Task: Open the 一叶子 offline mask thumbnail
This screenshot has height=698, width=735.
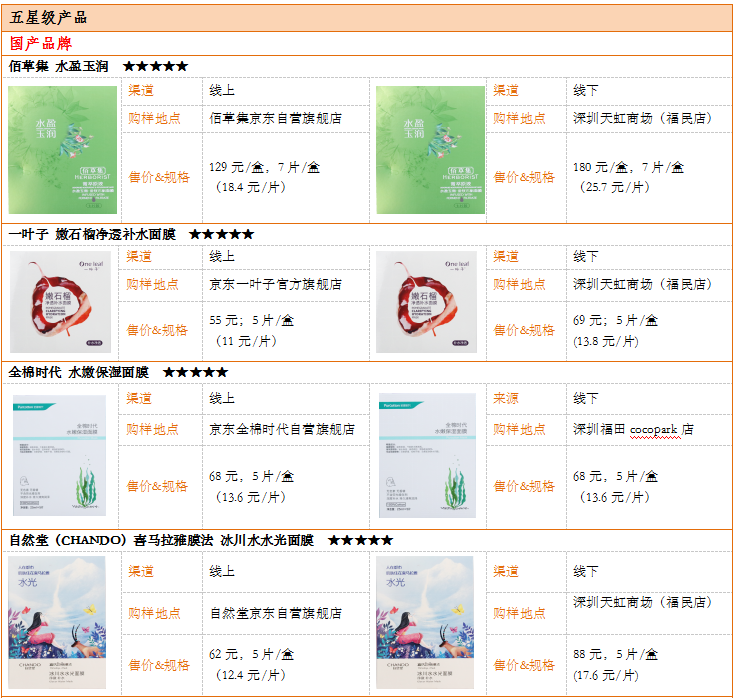Action: (427, 302)
